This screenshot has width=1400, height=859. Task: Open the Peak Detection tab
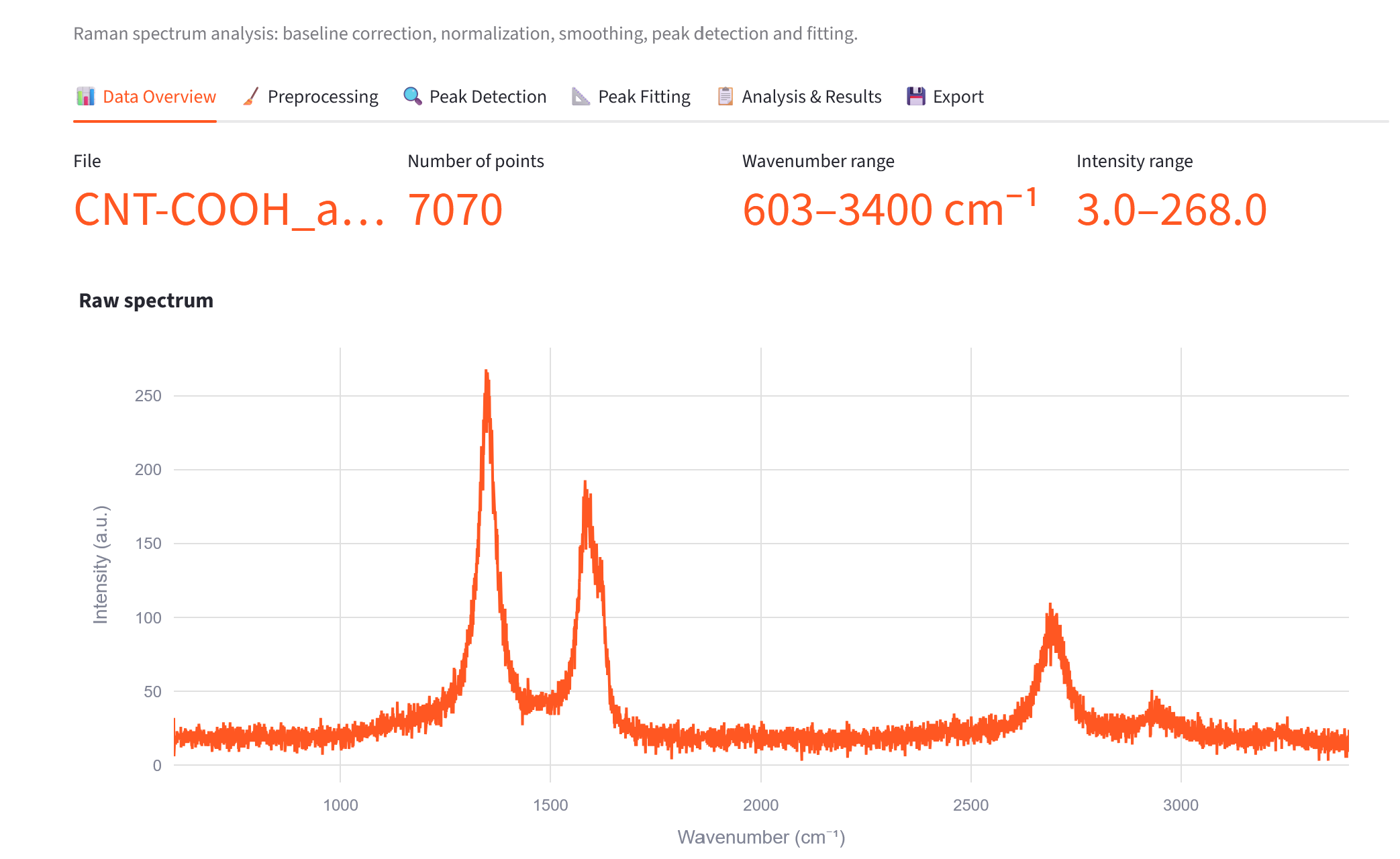[x=474, y=97]
